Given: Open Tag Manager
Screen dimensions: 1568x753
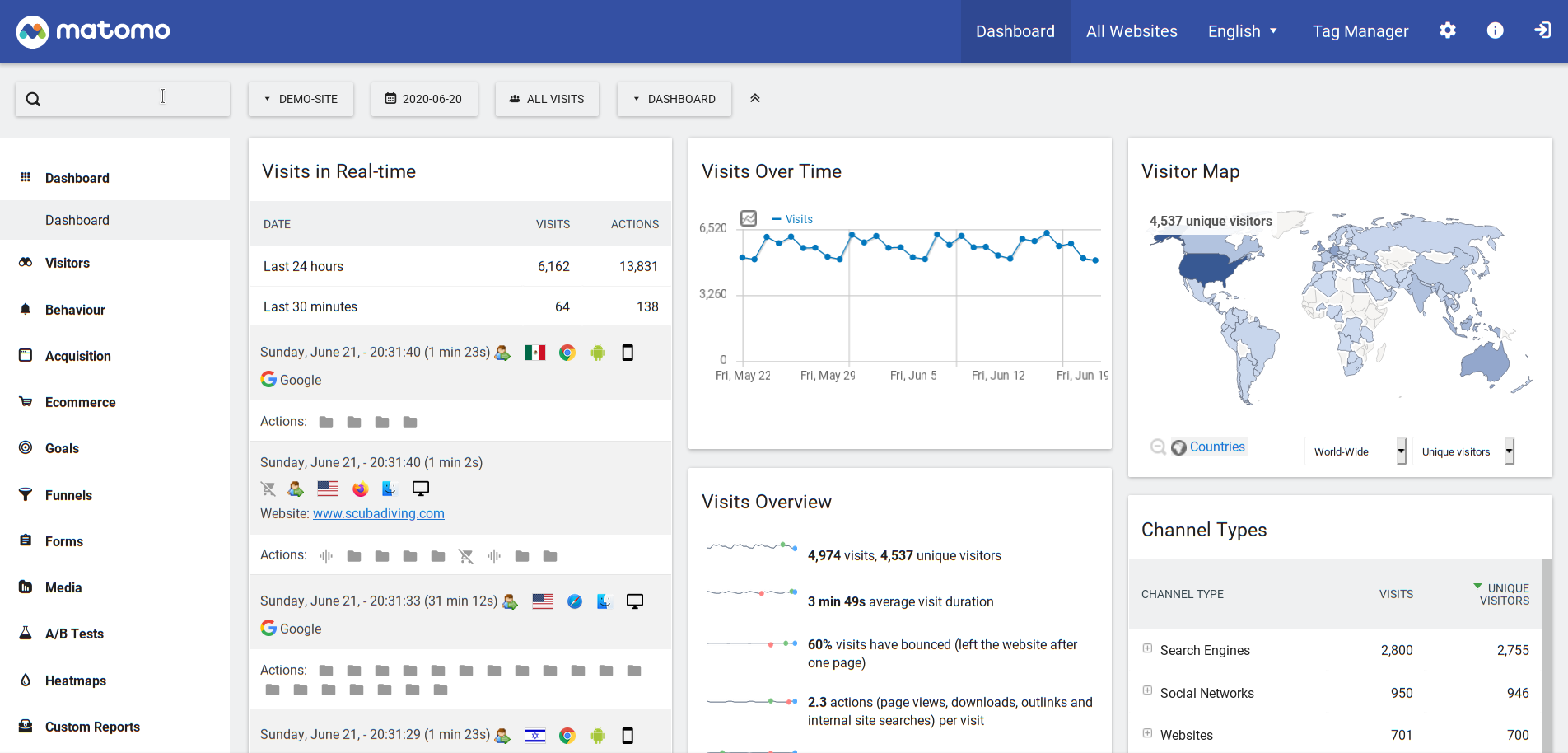Looking at the screenshot, I should point(1360,31).
